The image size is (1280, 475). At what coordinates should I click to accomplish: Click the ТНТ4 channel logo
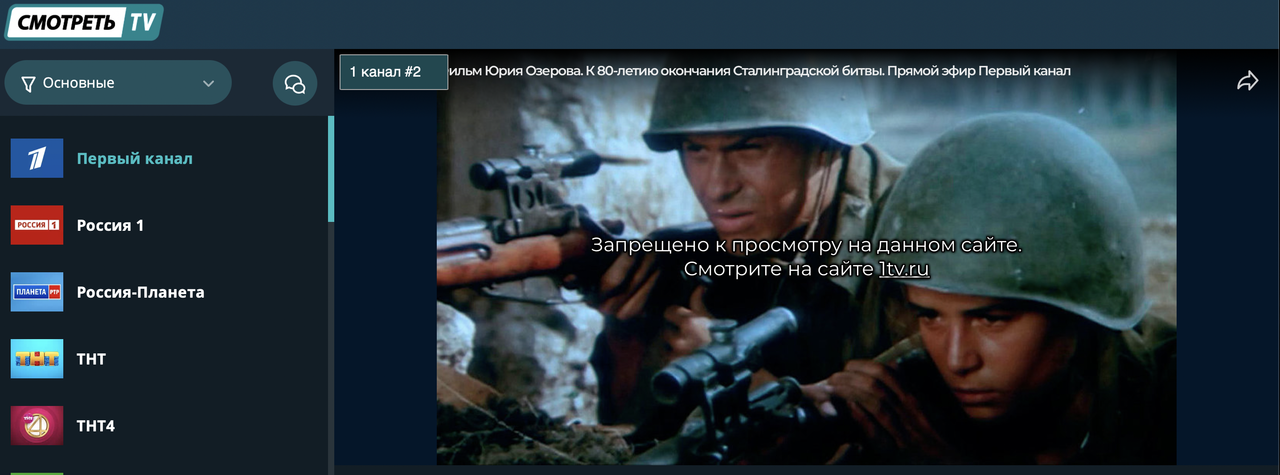point(37,425)
